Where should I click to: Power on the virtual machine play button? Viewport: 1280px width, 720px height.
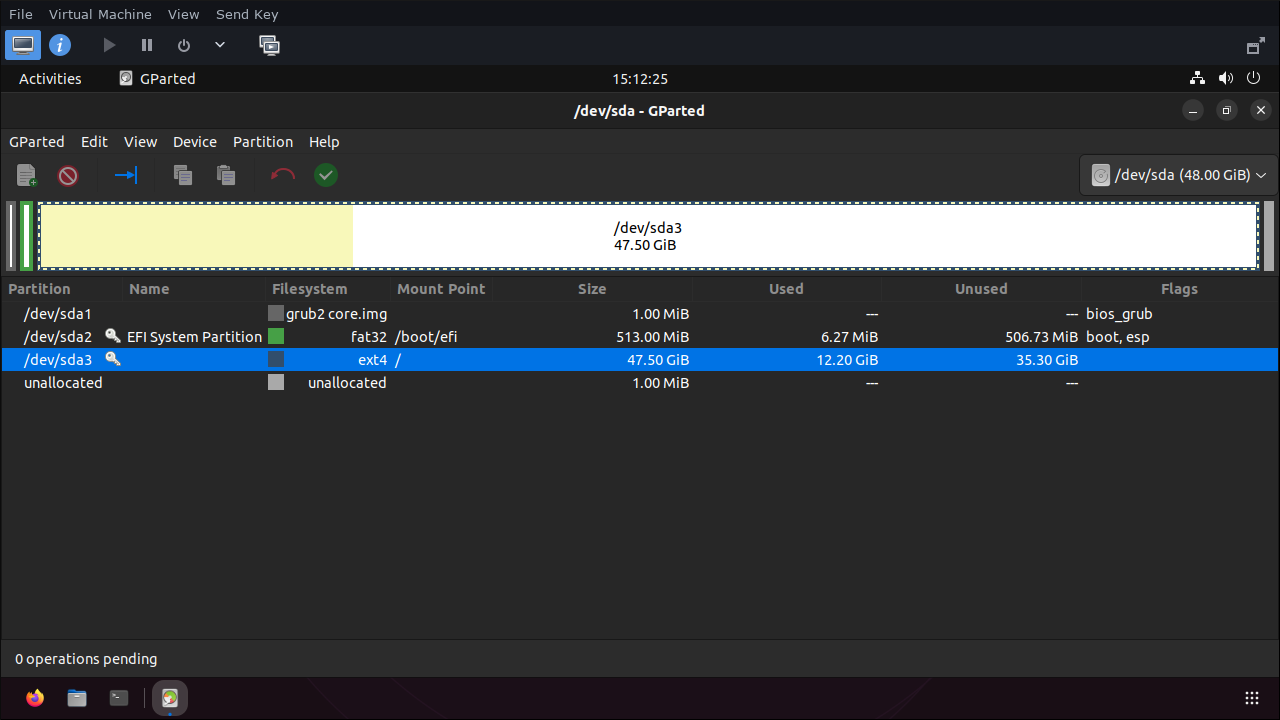[x=110, y=45]
